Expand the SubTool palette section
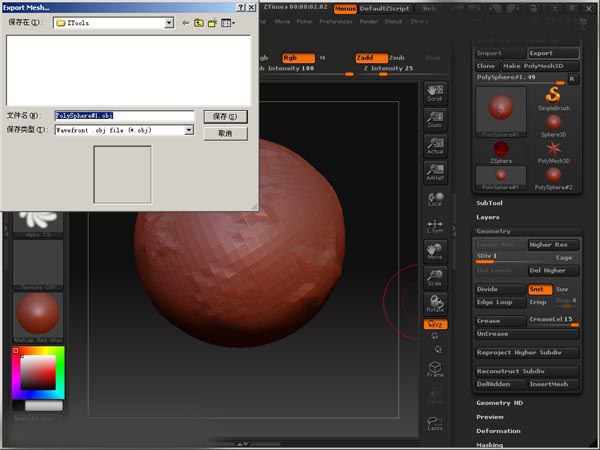This screenshot has width=600, height=450. [490, 203]
